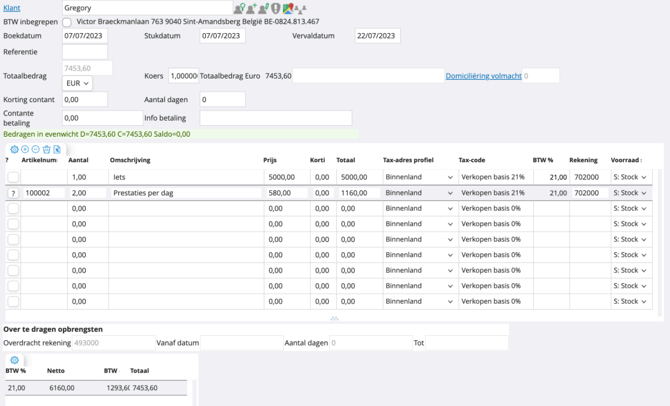Screen dimensions: 670x406
Task: Tick the checkbox on the third article row
Action: click(x=13, y=209)
